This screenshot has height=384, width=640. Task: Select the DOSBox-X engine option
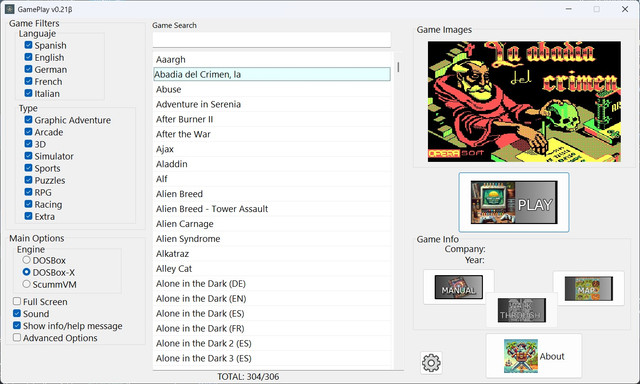[x=27, y=272]
